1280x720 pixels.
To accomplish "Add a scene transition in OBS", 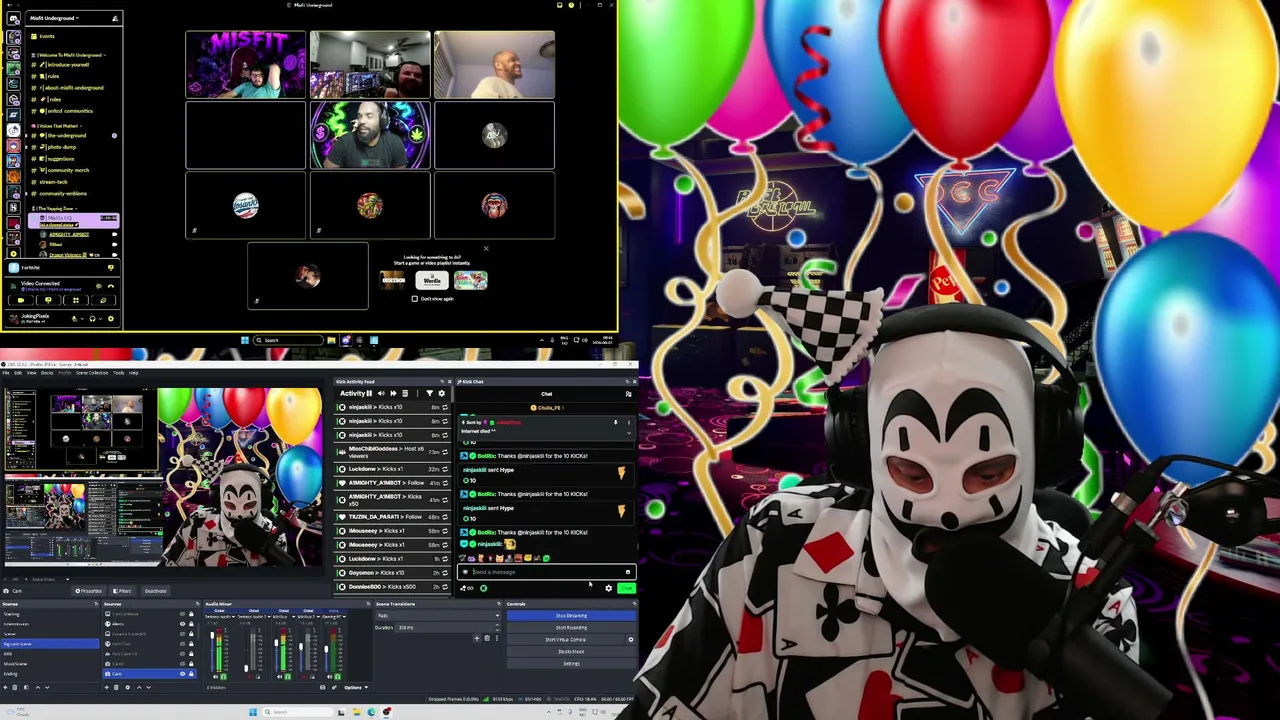I will click(x=477, y=638).
